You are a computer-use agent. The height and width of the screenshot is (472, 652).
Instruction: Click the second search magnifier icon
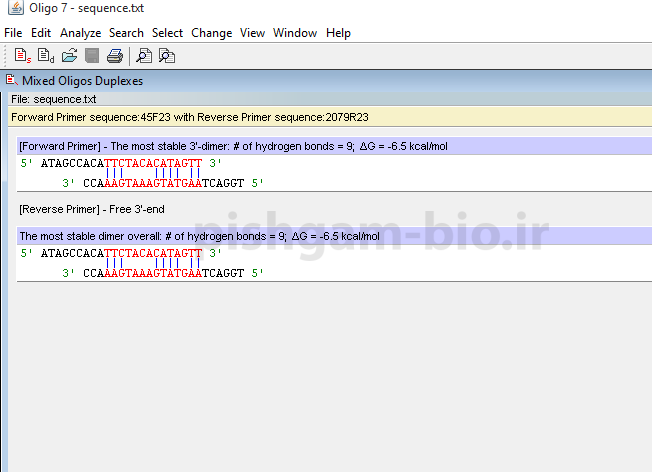(x=167, y=56)
